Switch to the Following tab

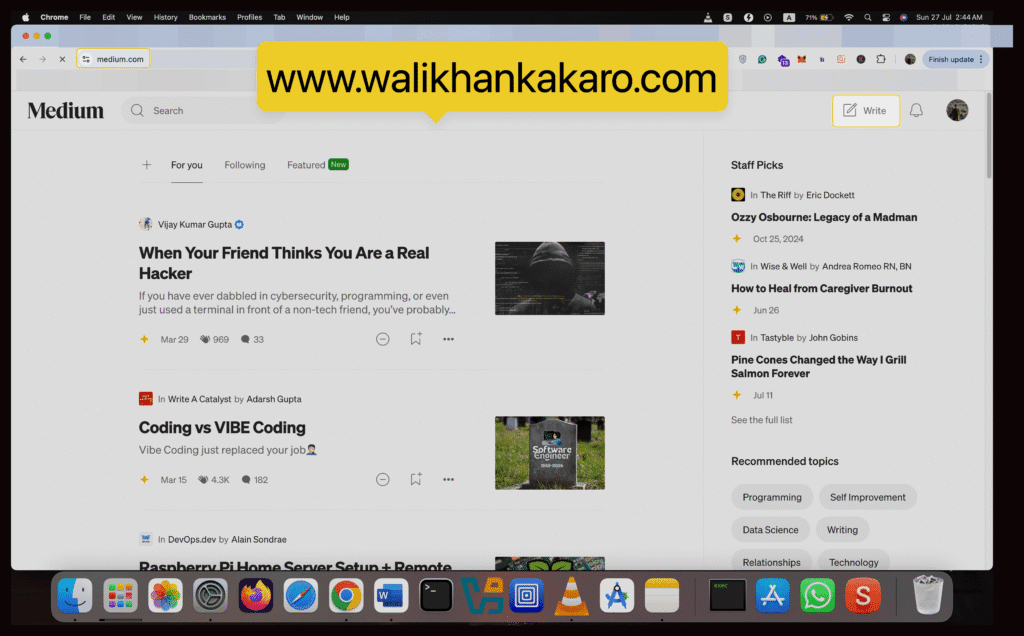pyautogui.click(x=245, y=165)
